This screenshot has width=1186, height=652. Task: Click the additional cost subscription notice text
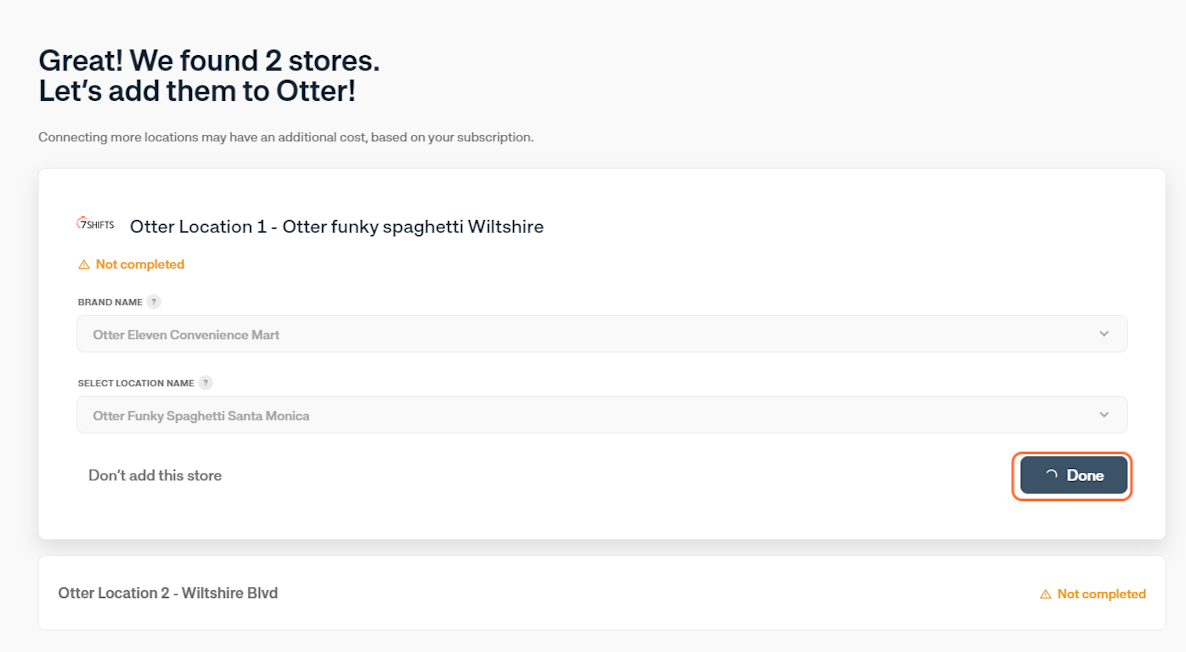286,137
